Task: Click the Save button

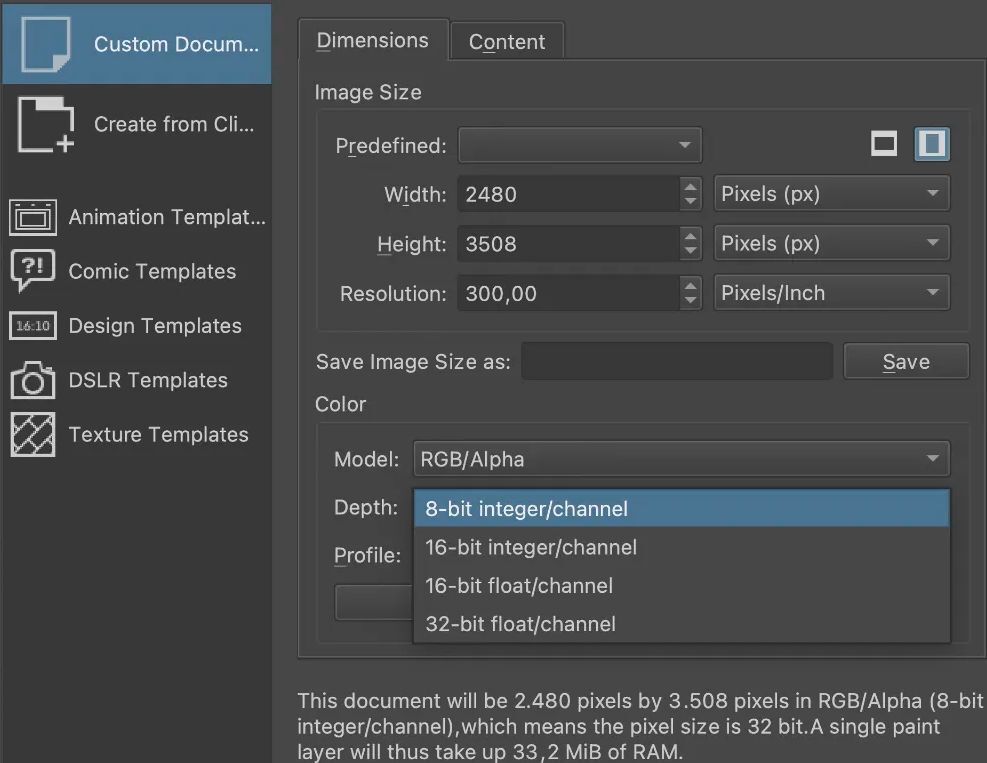Action: 905,361
